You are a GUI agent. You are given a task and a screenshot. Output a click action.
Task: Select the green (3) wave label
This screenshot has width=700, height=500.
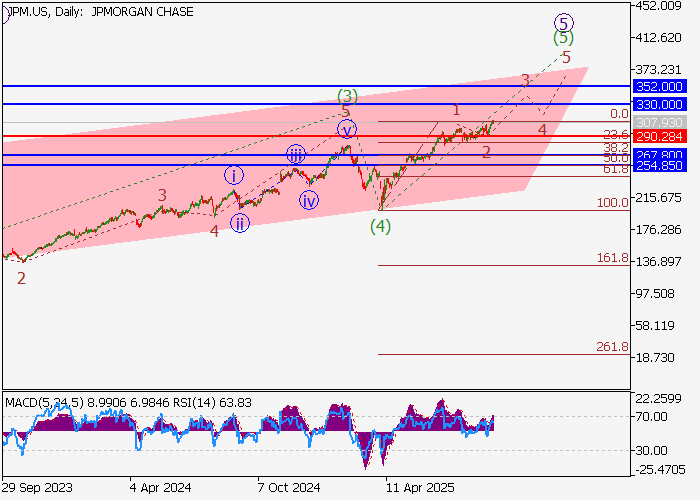(347, 96)
